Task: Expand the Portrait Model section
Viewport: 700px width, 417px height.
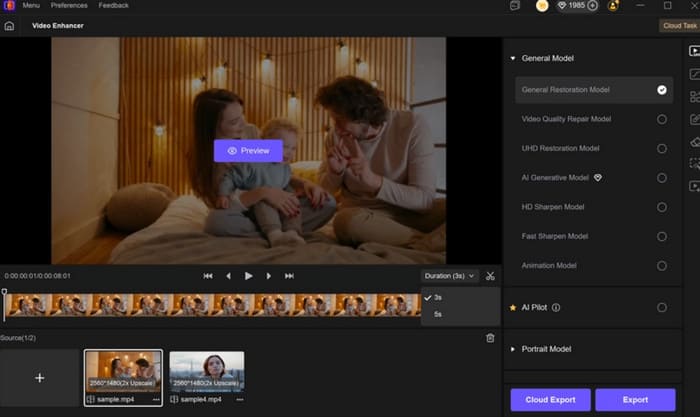Action: tap(513, 349)
